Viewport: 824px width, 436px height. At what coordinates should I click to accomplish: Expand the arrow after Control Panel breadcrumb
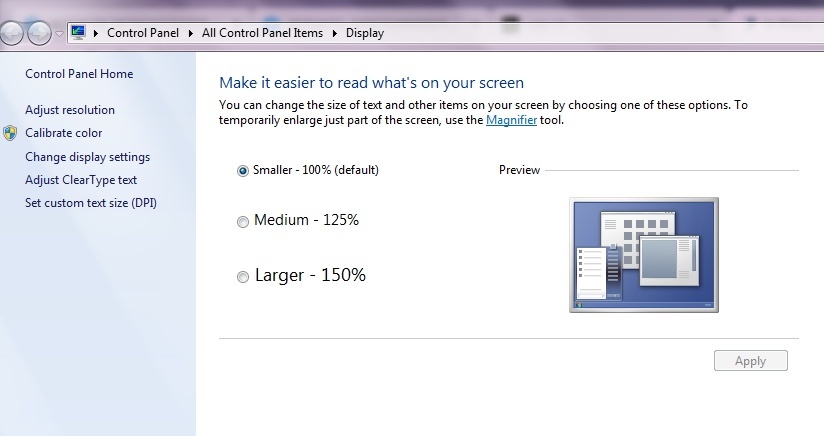point(191,33)
